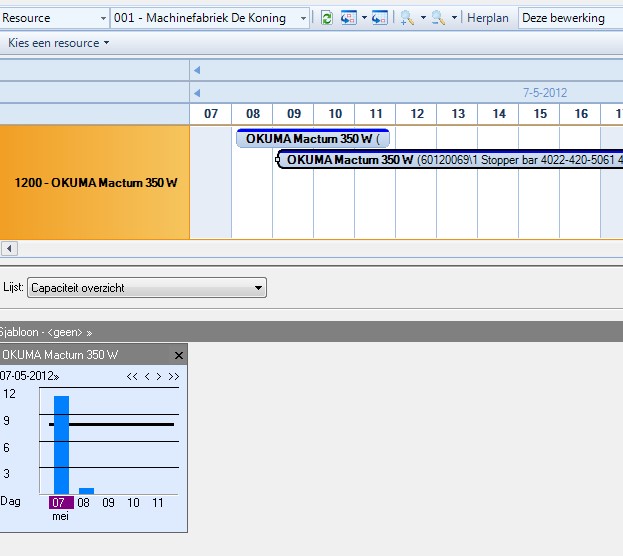Image resolution: width=623 pixels, height=556 pixels.
Task: Open dropdown arrow next to zoom in
Action: [x=423, y=18]
